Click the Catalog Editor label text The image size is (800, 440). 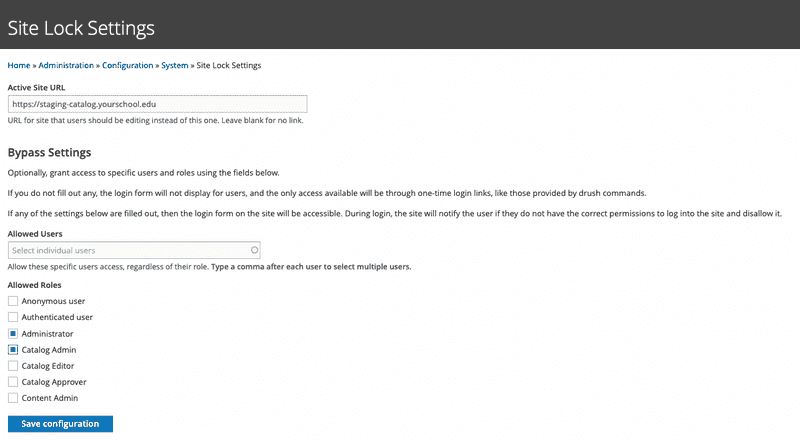click(x=48, y=366)
